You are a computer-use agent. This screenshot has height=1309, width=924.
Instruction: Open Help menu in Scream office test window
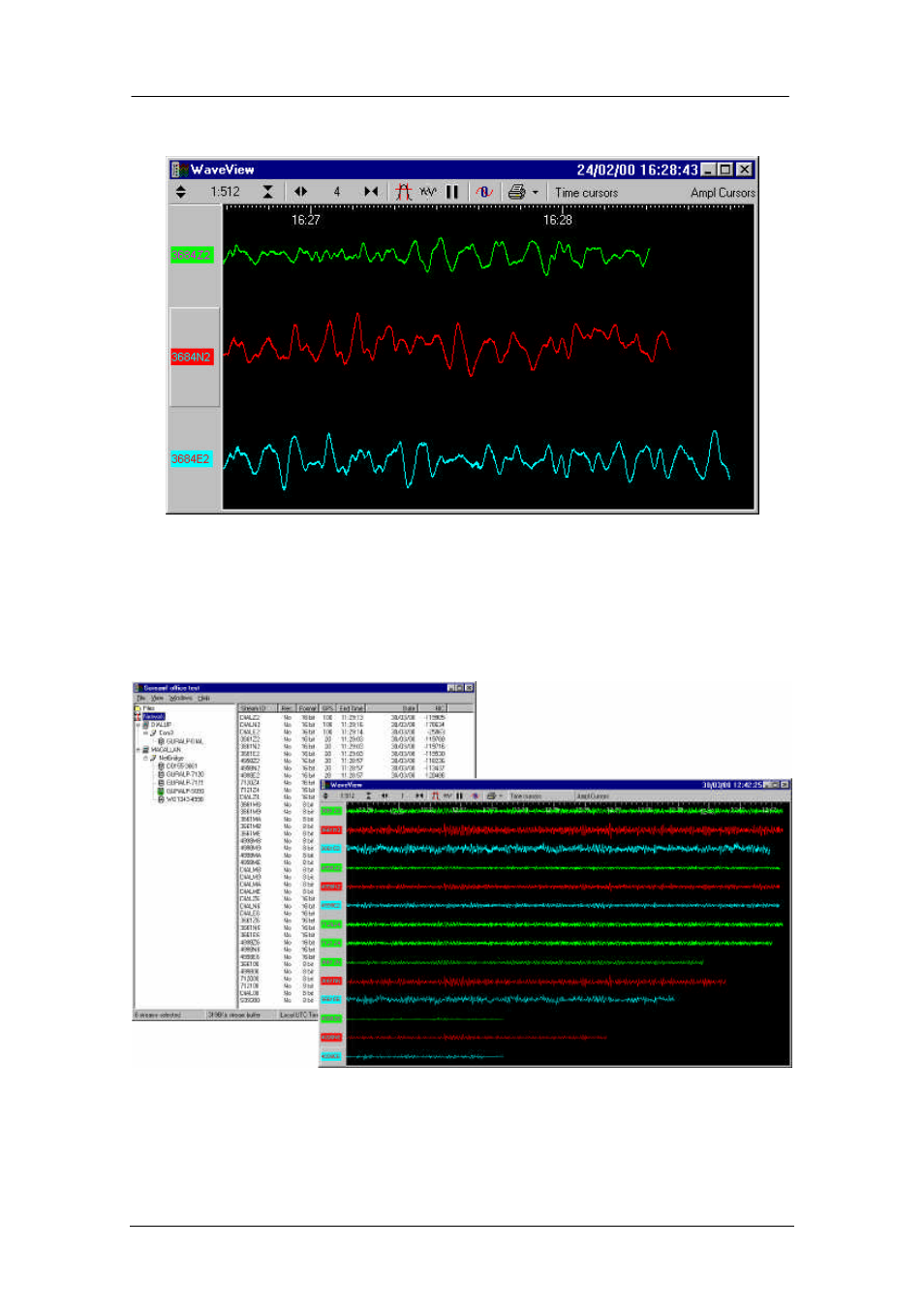coord(203,698)
